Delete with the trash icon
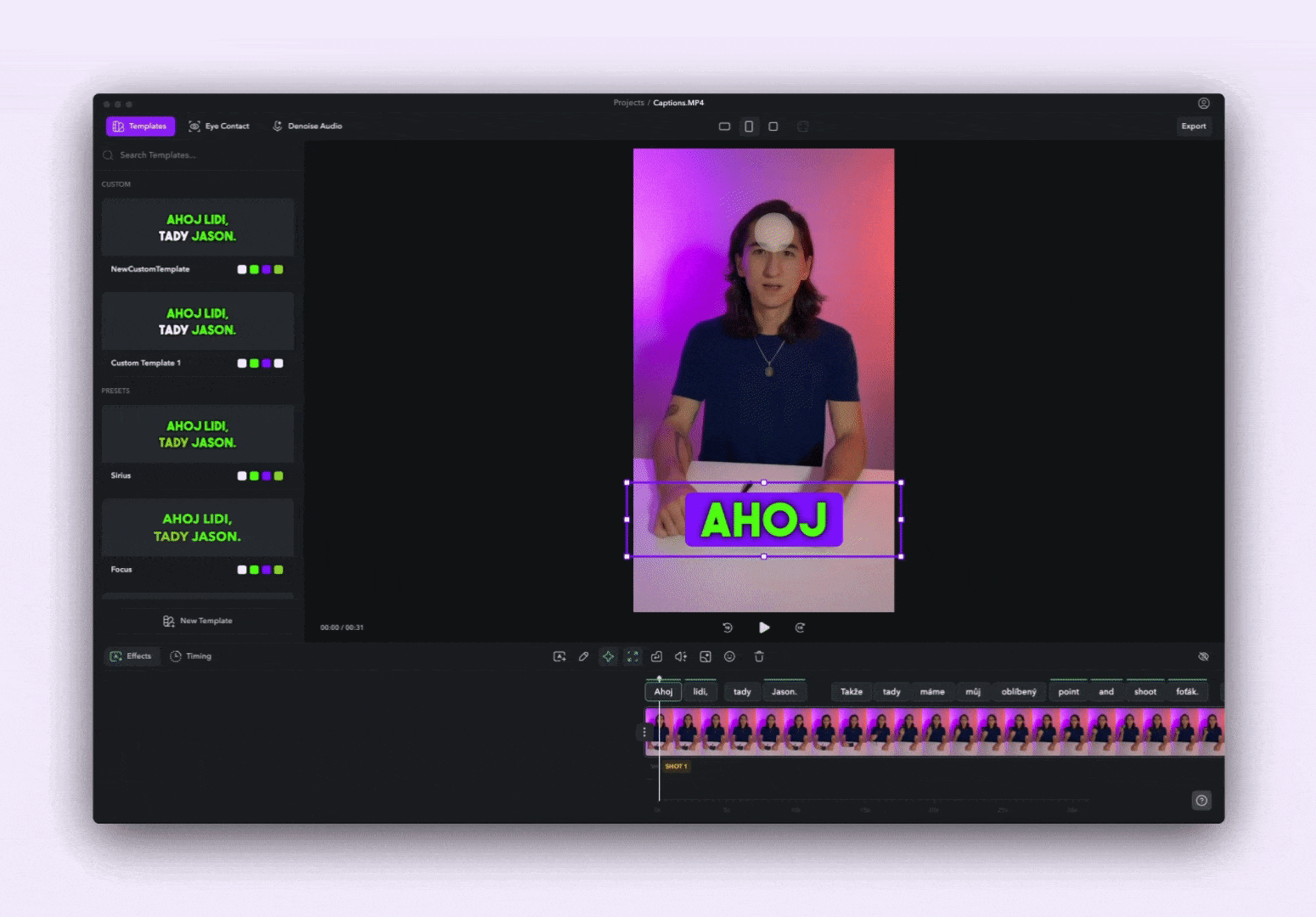This screenshot has height=917, width=1316. click(x=759, y=656)
